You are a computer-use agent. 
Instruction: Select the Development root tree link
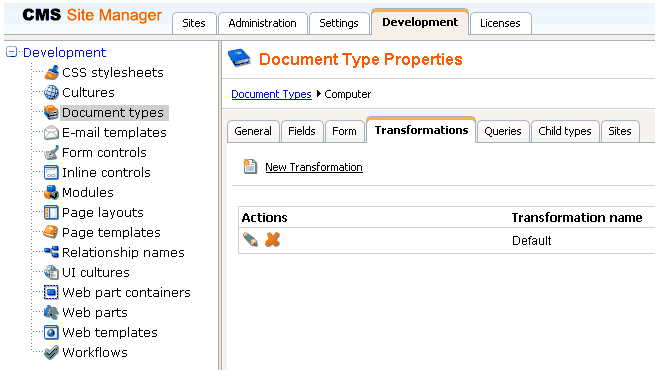64,52
